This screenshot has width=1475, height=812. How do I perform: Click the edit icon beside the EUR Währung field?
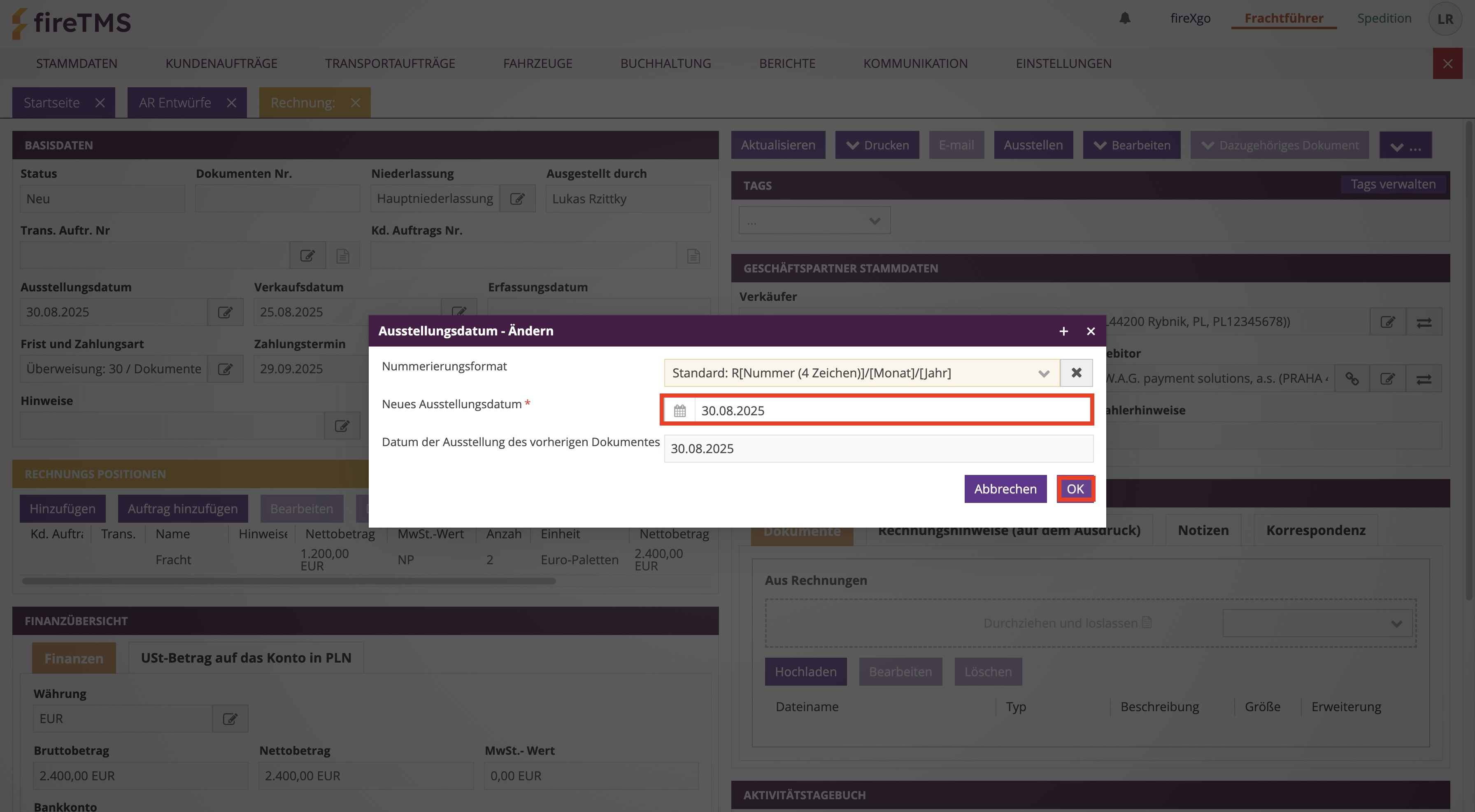tap(230, 719)
